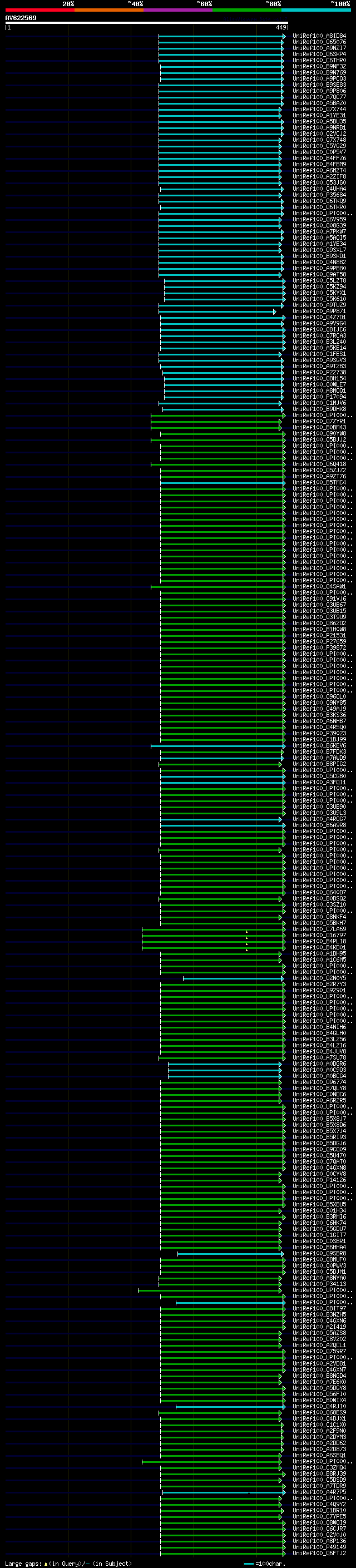Open hit UniRef100_A9NZI7
Image resolution: width=356 pixels, height=1568 pixels.
319,48
